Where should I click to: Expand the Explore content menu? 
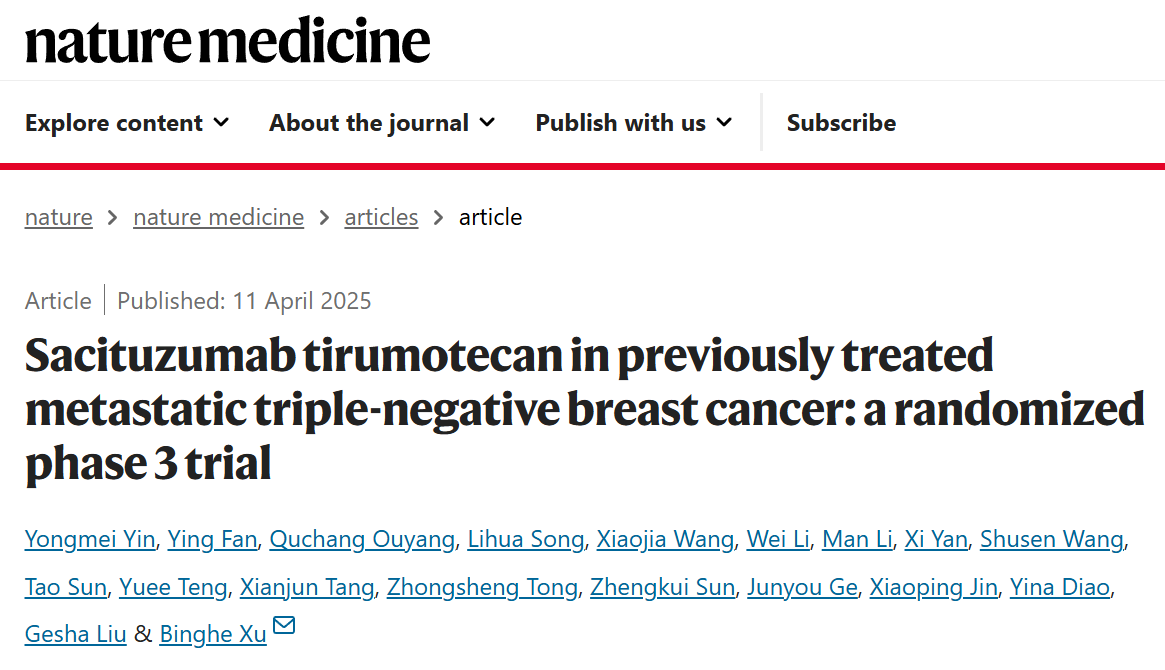(127, 123)
